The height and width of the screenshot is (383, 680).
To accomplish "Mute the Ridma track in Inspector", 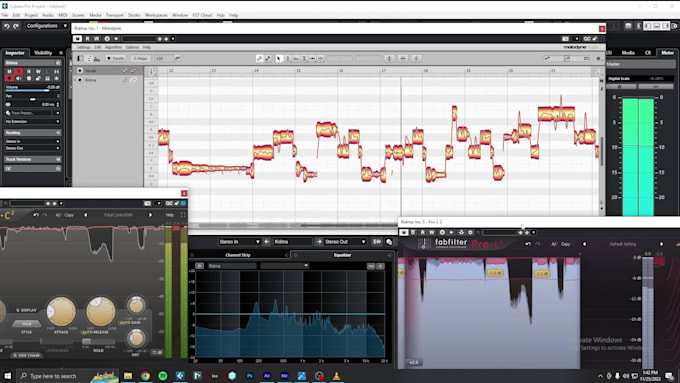I will tap(9, 71).
